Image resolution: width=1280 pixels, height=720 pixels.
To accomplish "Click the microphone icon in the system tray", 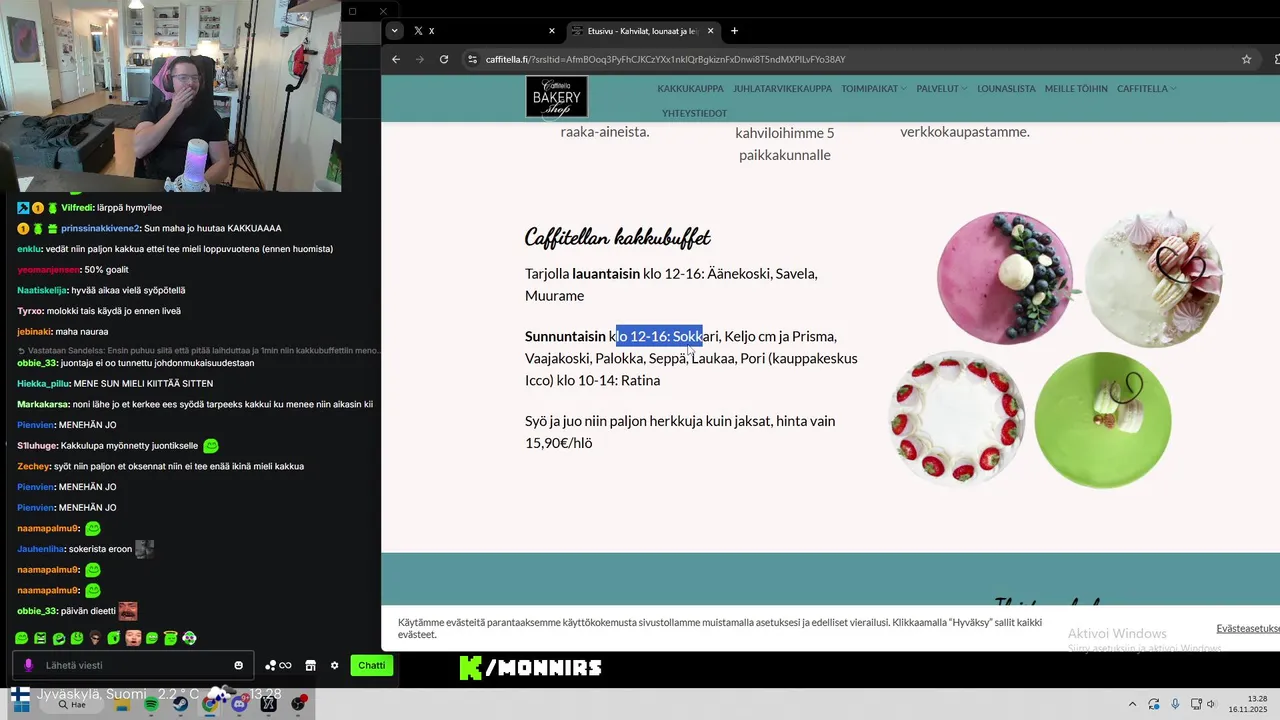I will [x=1175, y=704].
